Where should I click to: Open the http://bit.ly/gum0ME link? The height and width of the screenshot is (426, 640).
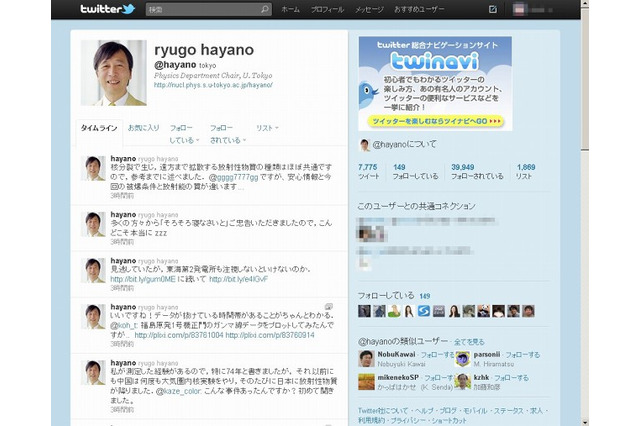(x=143, y=279)
